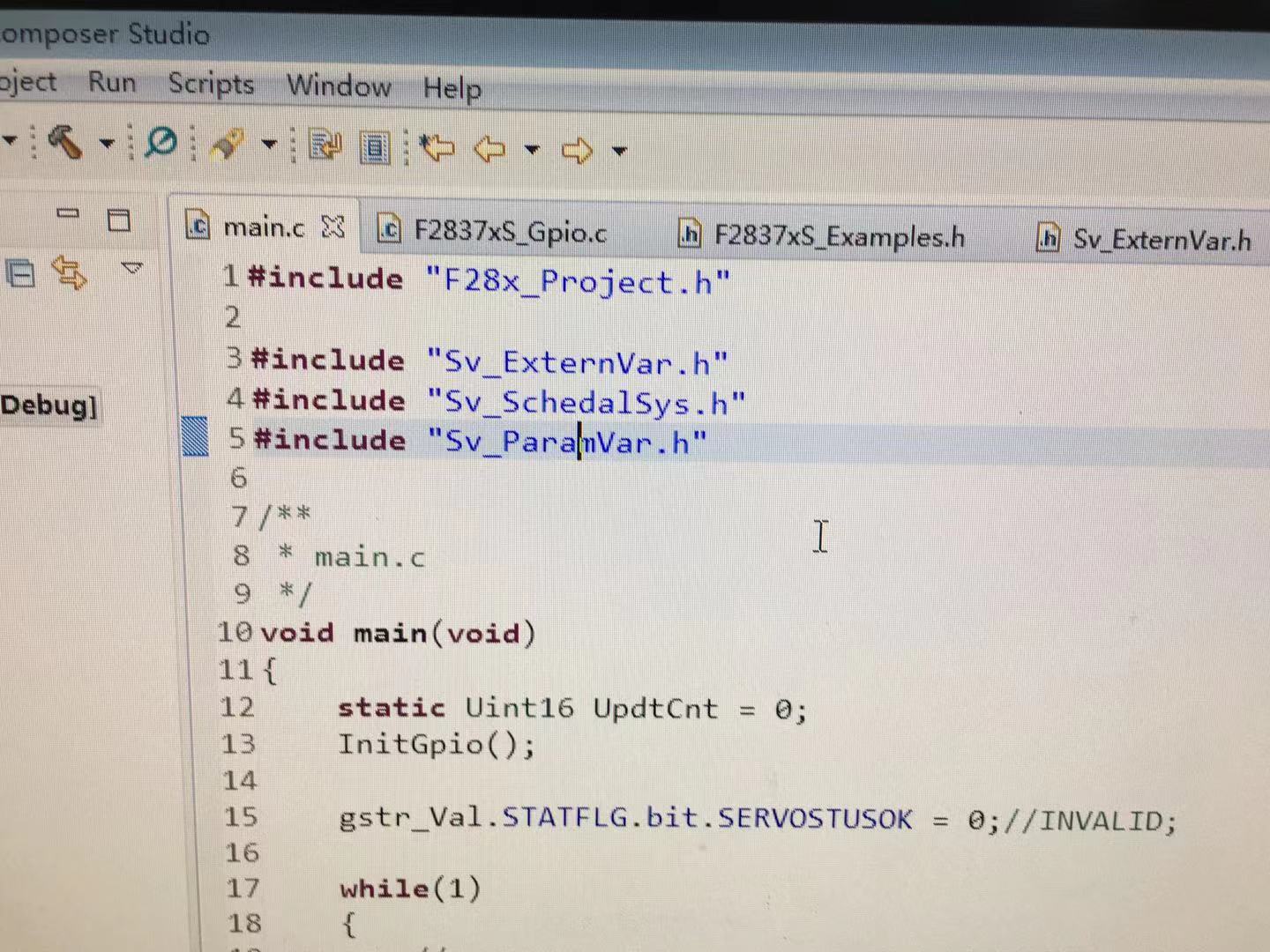Click the "while(1)" statement

pyautogui.click(x=410, y=889)
